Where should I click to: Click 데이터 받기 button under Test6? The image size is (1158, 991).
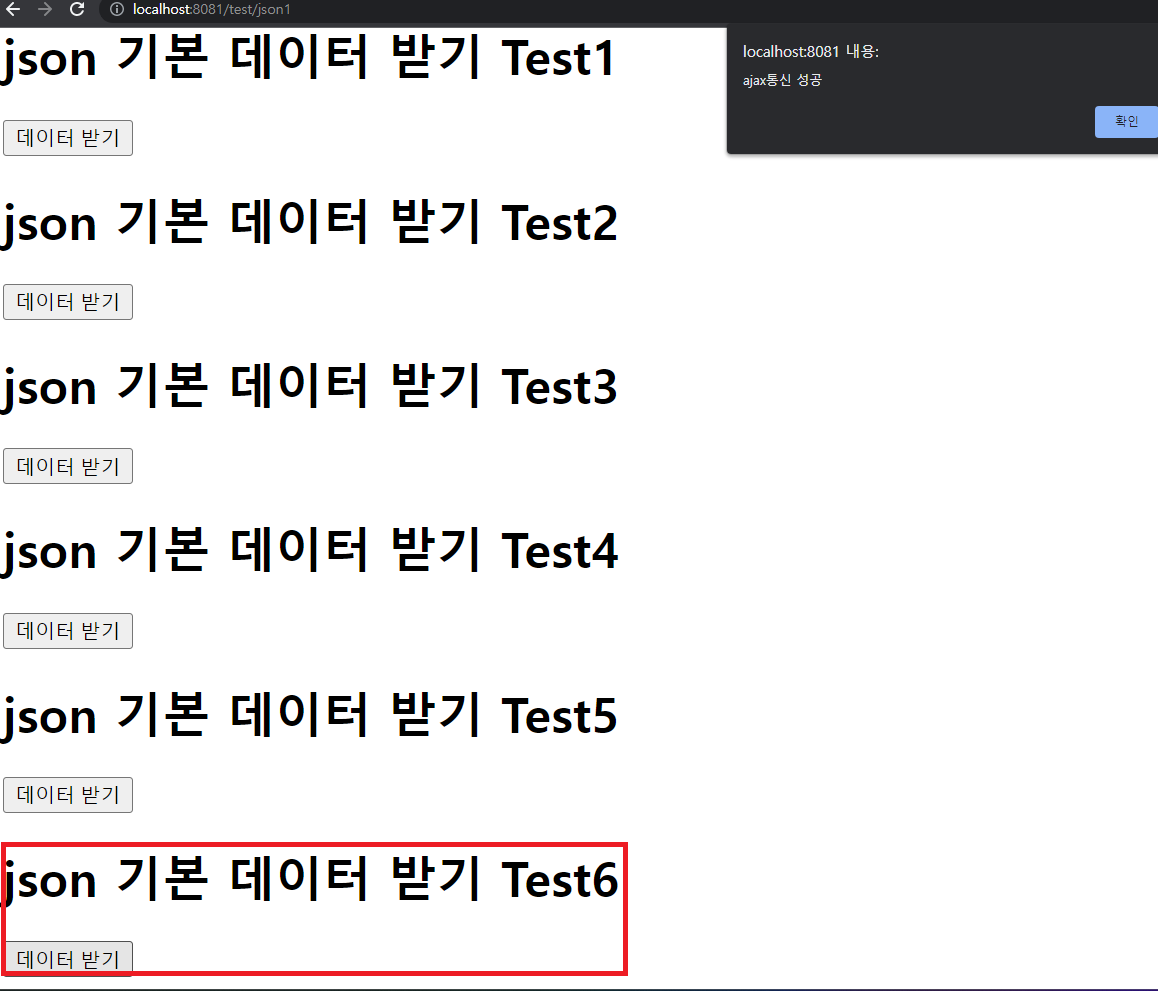click(x=68, y=959)
